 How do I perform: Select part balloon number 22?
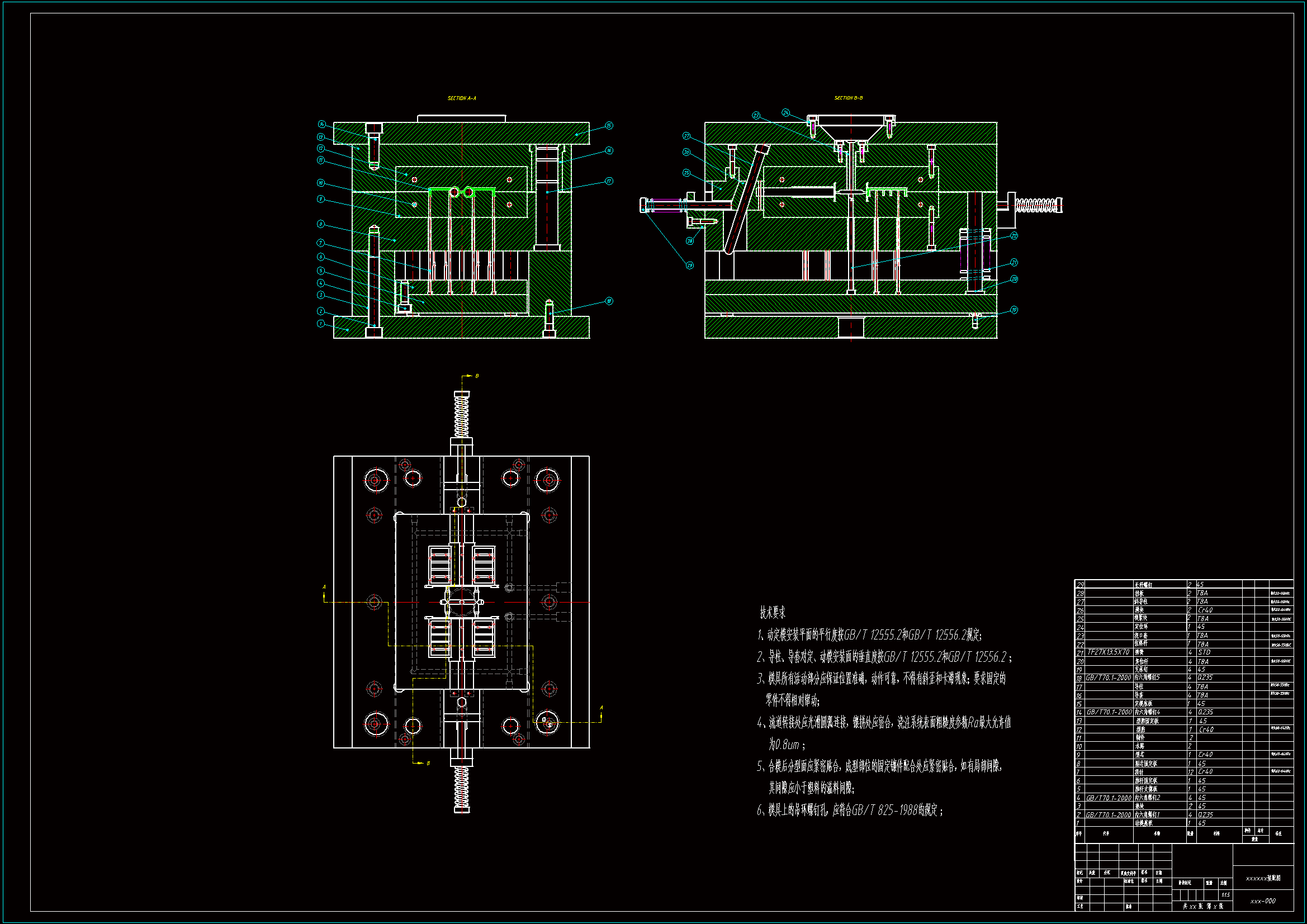pos(1014,236)
